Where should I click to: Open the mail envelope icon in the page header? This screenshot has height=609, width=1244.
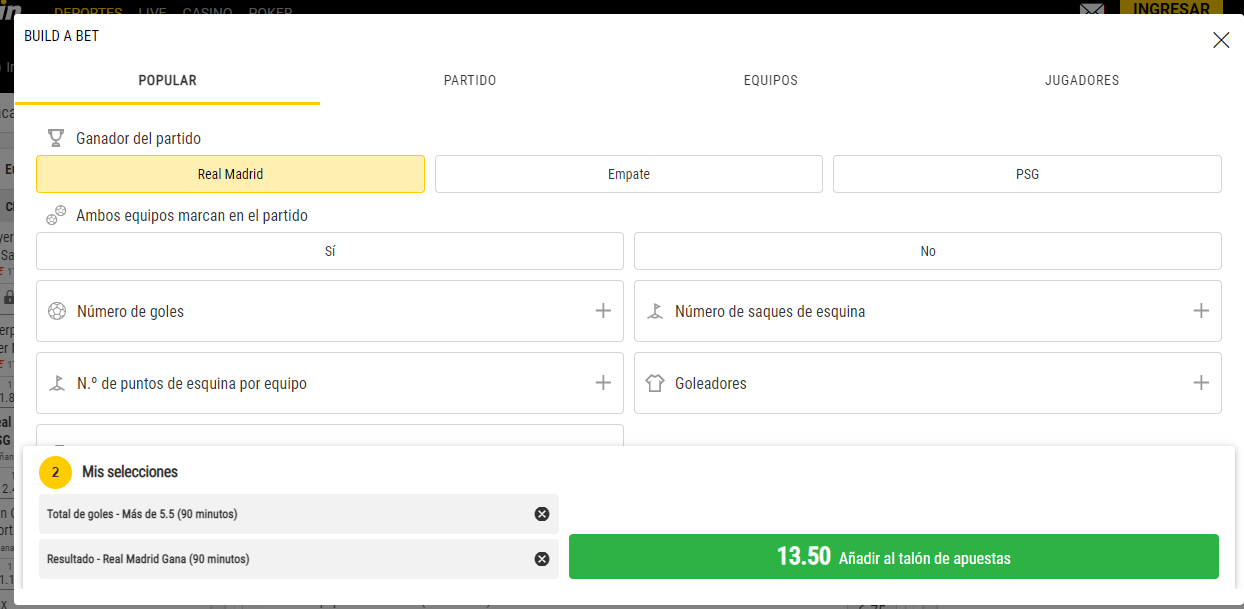1092,10
